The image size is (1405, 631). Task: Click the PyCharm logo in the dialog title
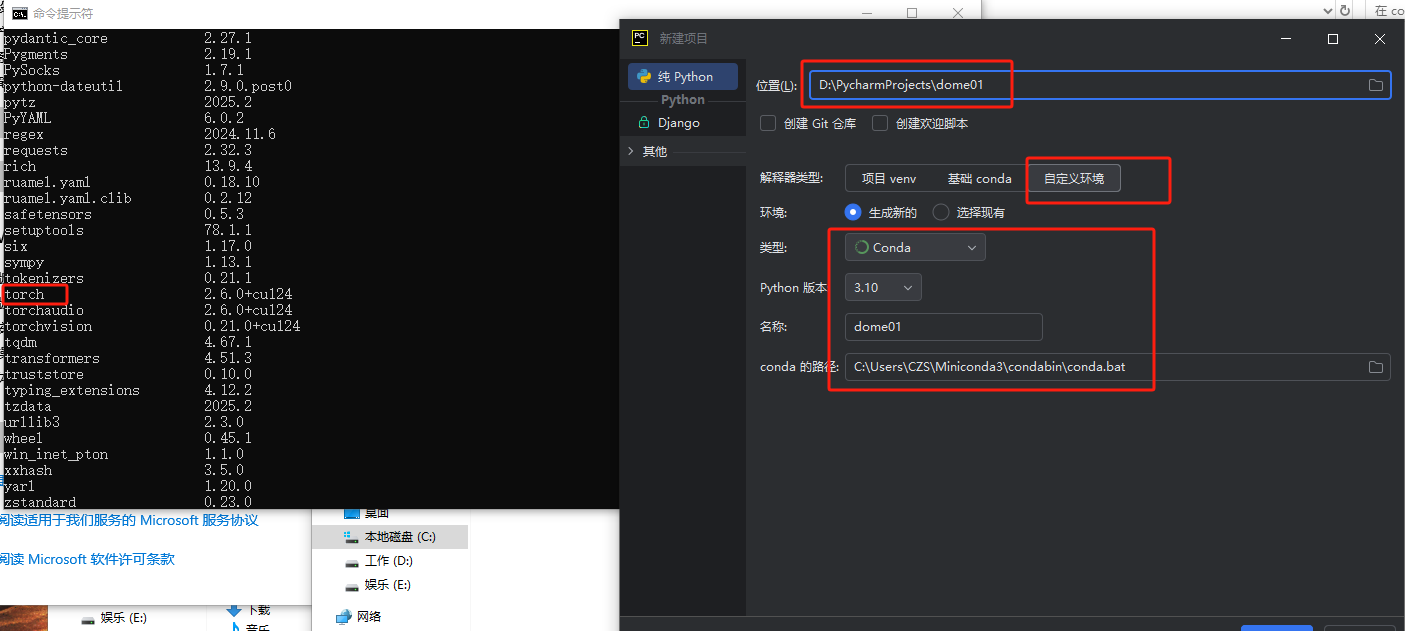[640, 38]
